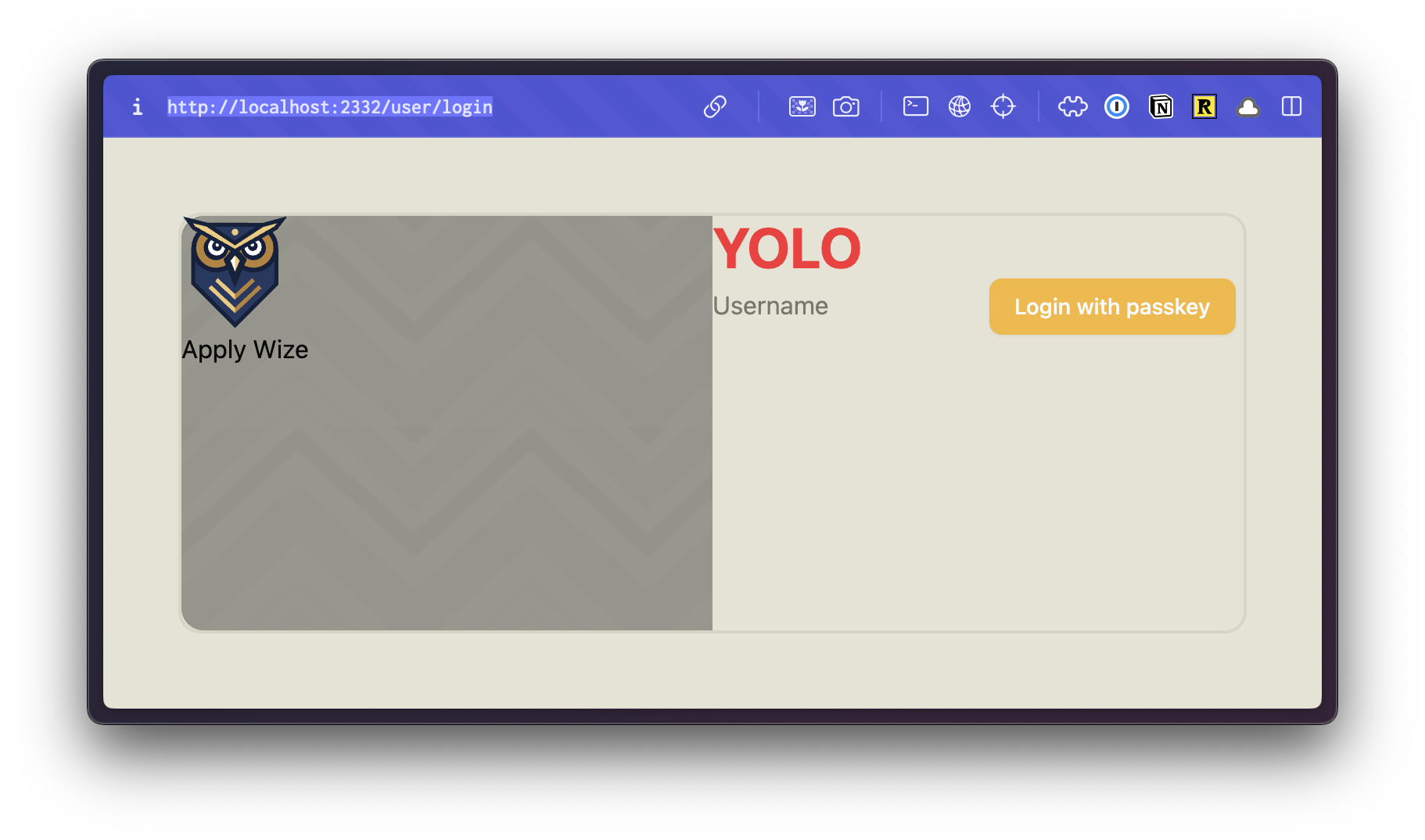The width and height of the screenshot is (1425, 840).
Task: Open the Notion extension icon
Action: [1161, 106]
